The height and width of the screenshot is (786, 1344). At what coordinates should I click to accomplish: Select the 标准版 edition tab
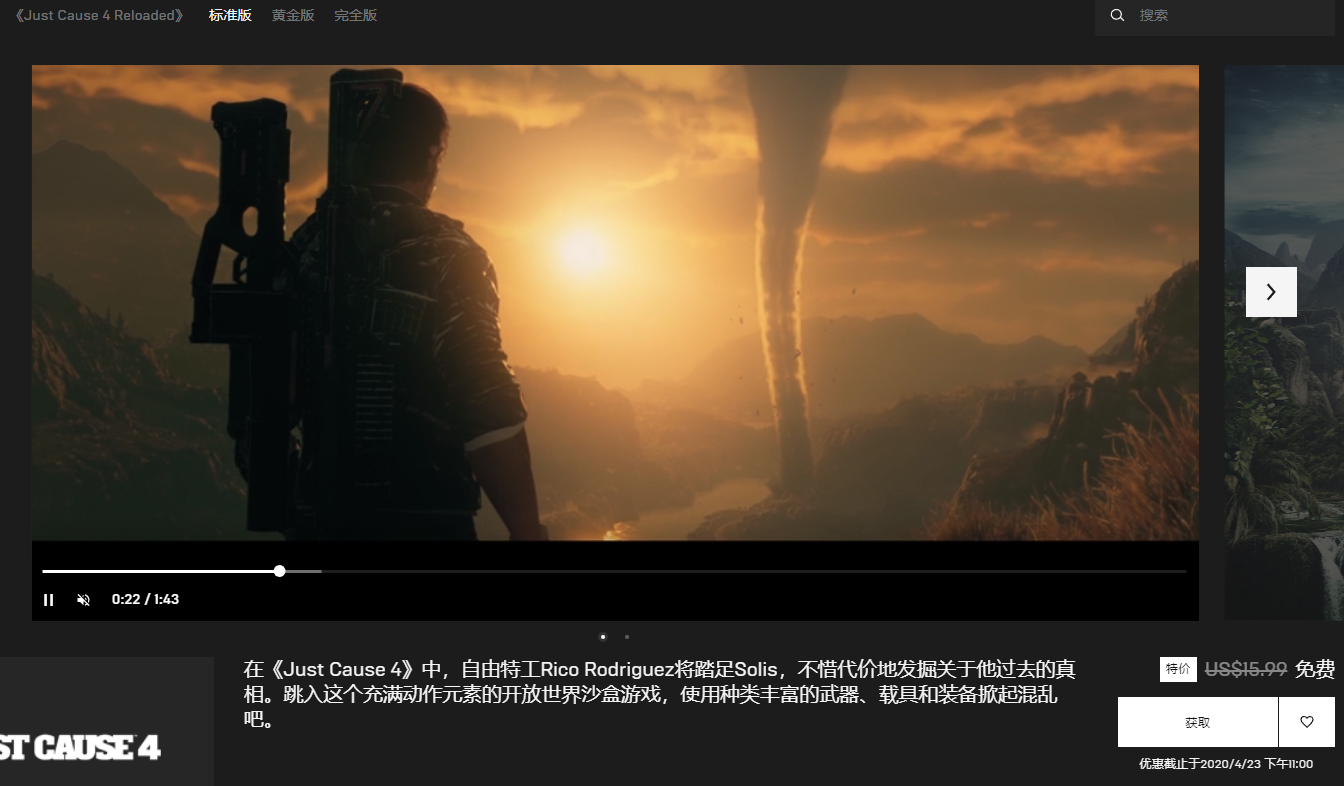click(230, 16)
